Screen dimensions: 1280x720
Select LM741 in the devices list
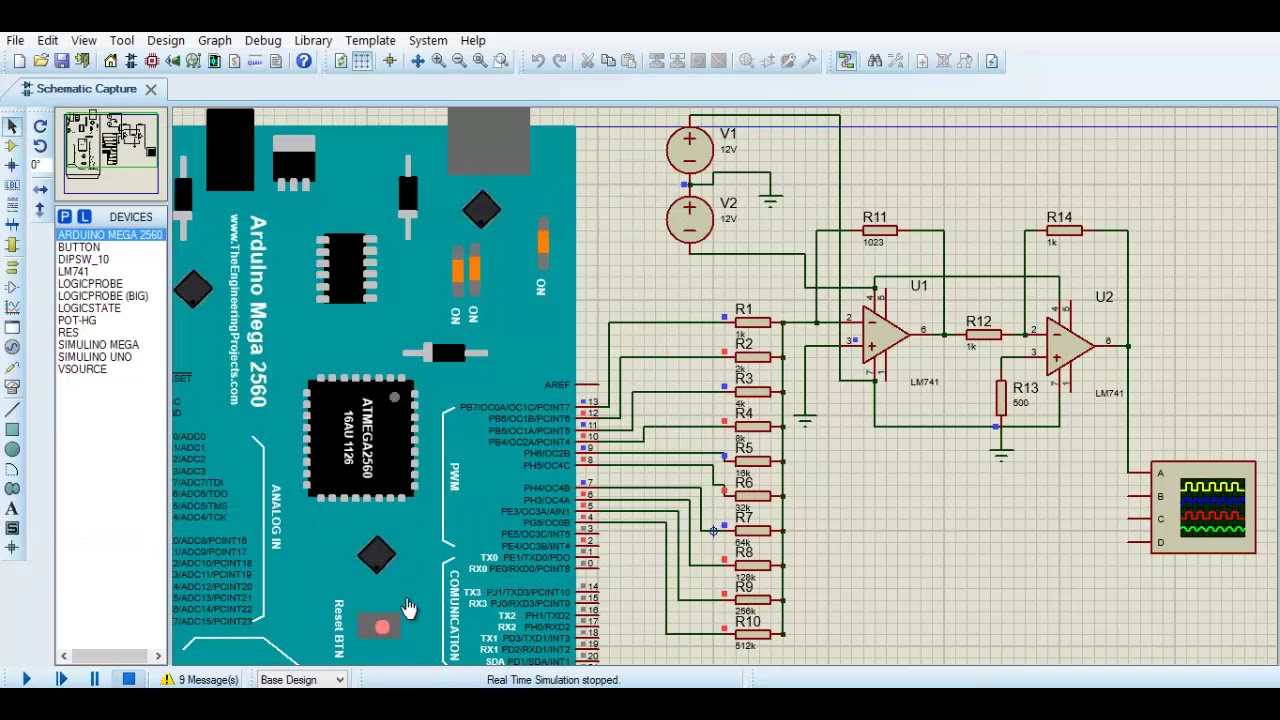[73, 272]
